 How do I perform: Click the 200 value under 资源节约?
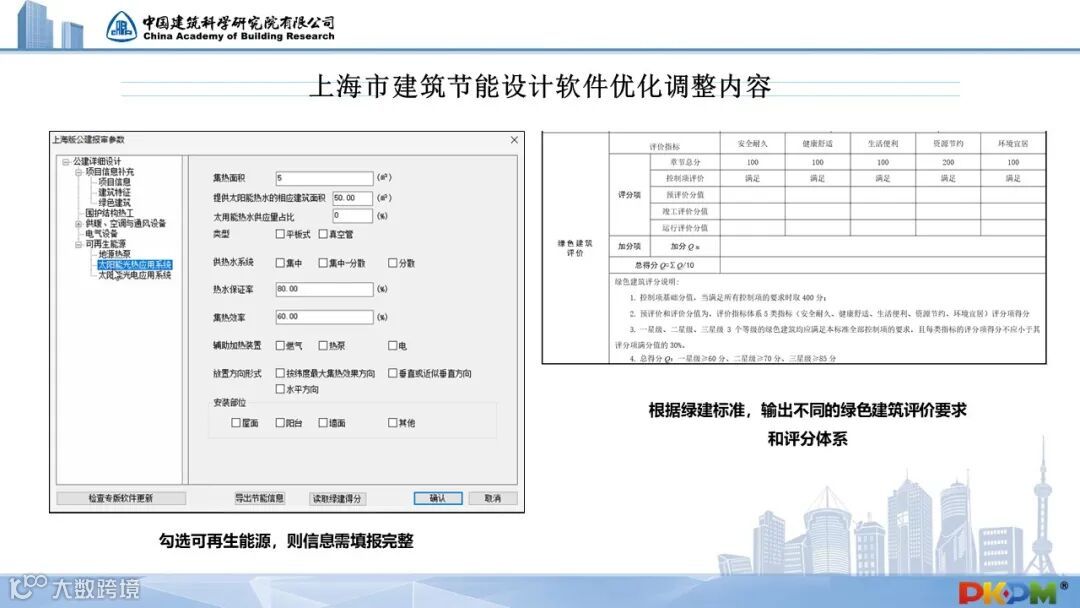coord(948,163)
